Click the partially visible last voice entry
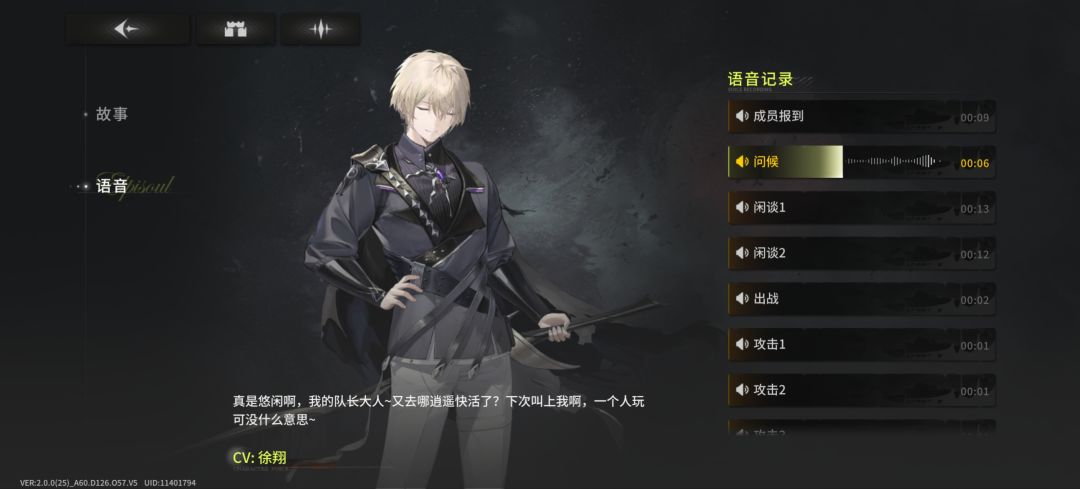This screenshot has width=1080, height=489. click(x=862, y=427)
